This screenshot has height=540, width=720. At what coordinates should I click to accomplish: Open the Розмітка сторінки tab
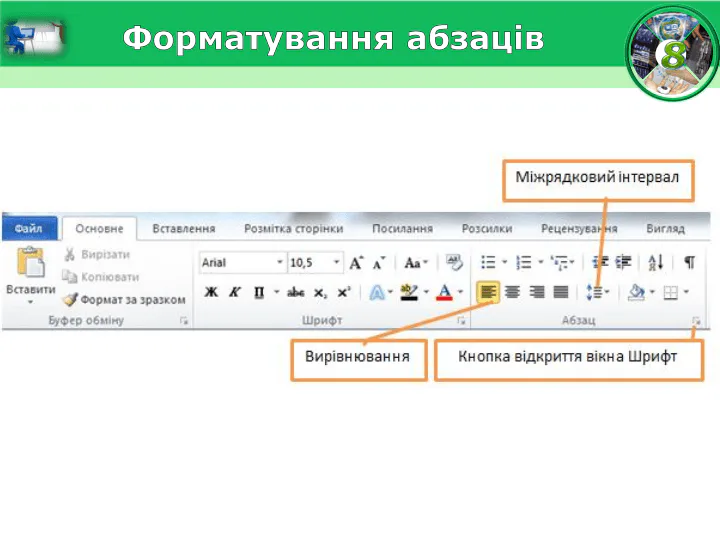293,228
